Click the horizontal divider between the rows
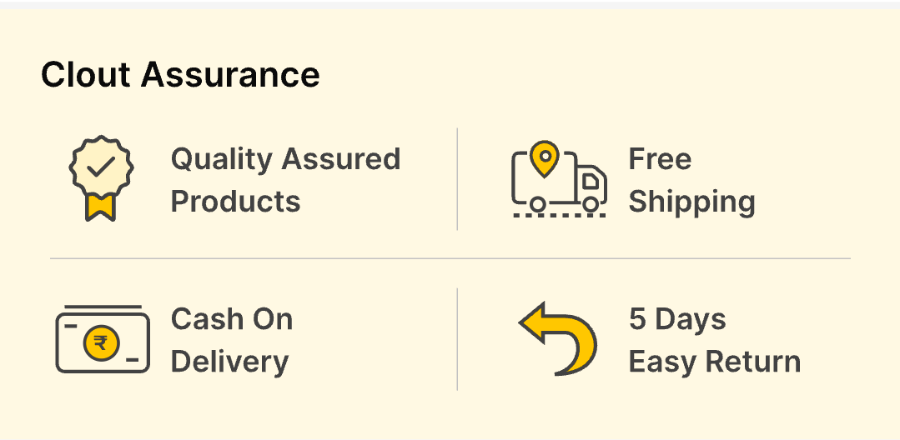 click(450, 258)
